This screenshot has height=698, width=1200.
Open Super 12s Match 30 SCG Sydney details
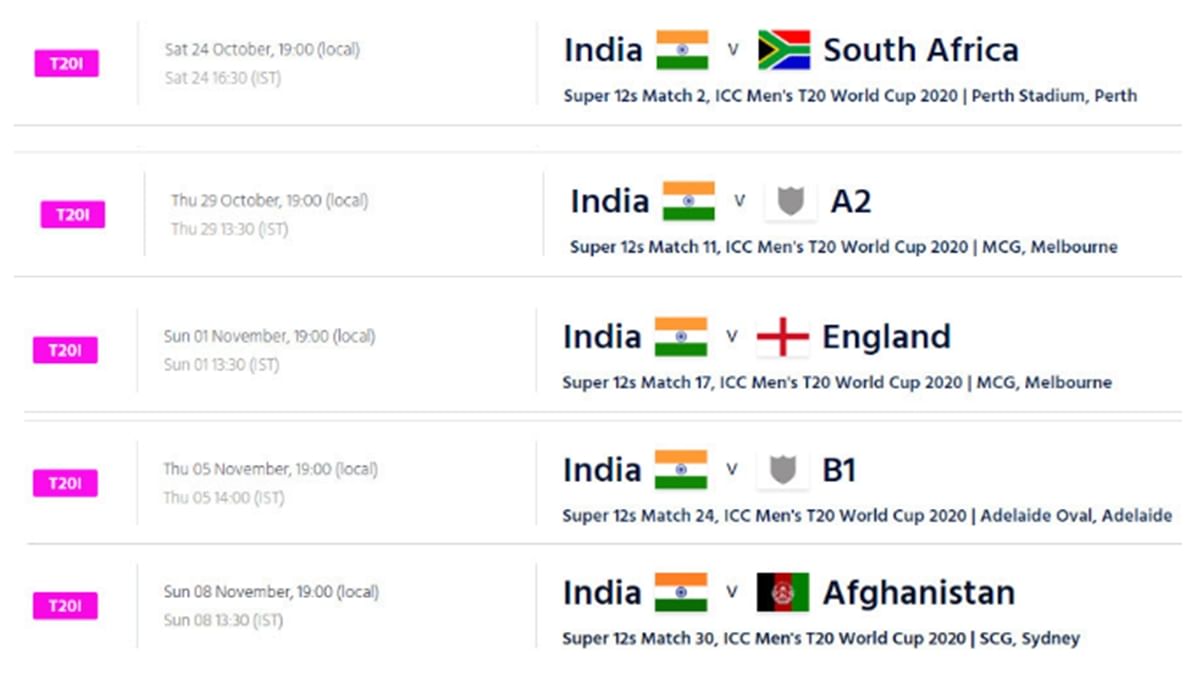click(821, 638)
